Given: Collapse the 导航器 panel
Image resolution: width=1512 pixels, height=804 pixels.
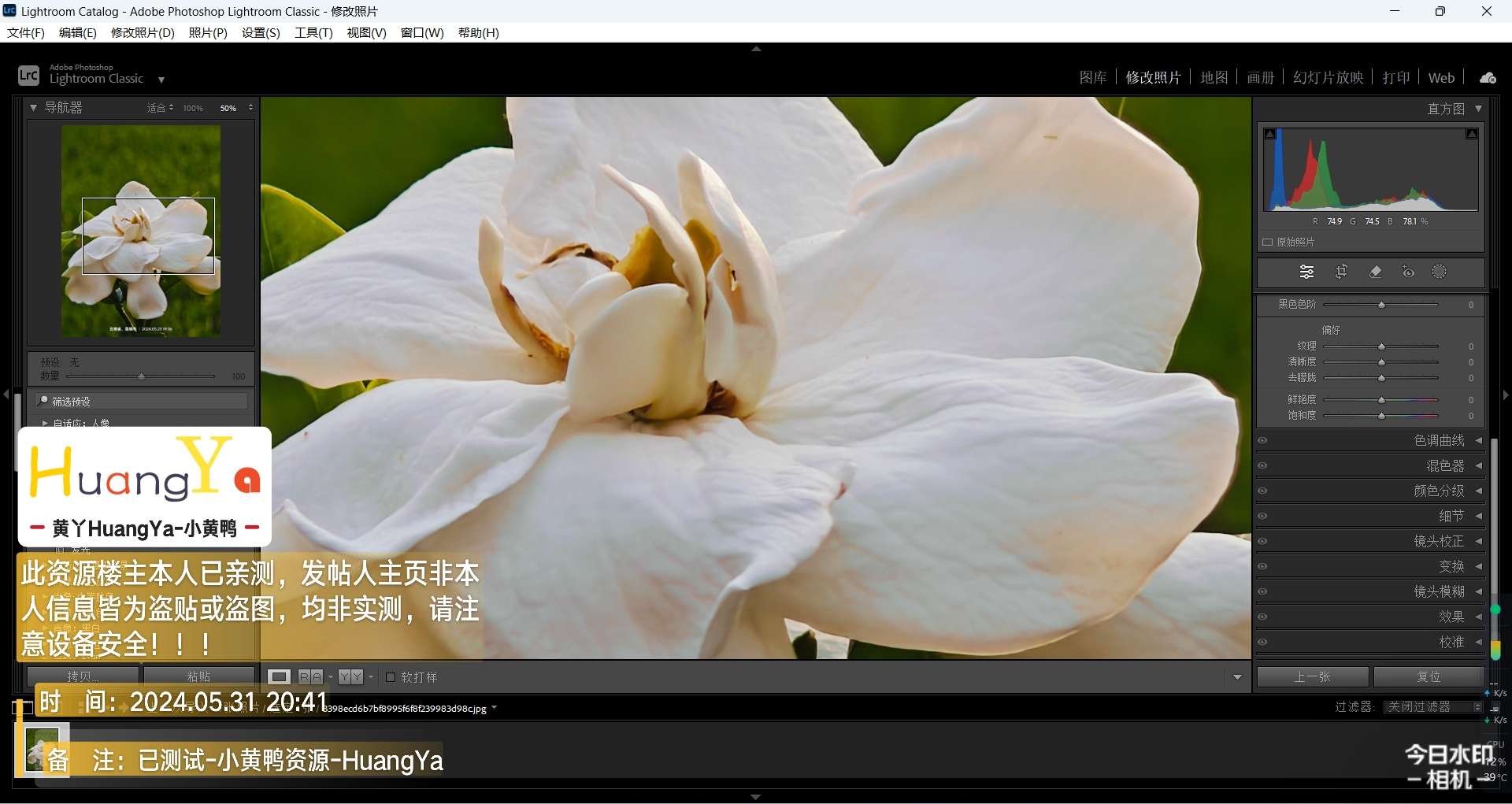Looking at the screenshot, I should (34, 108).
